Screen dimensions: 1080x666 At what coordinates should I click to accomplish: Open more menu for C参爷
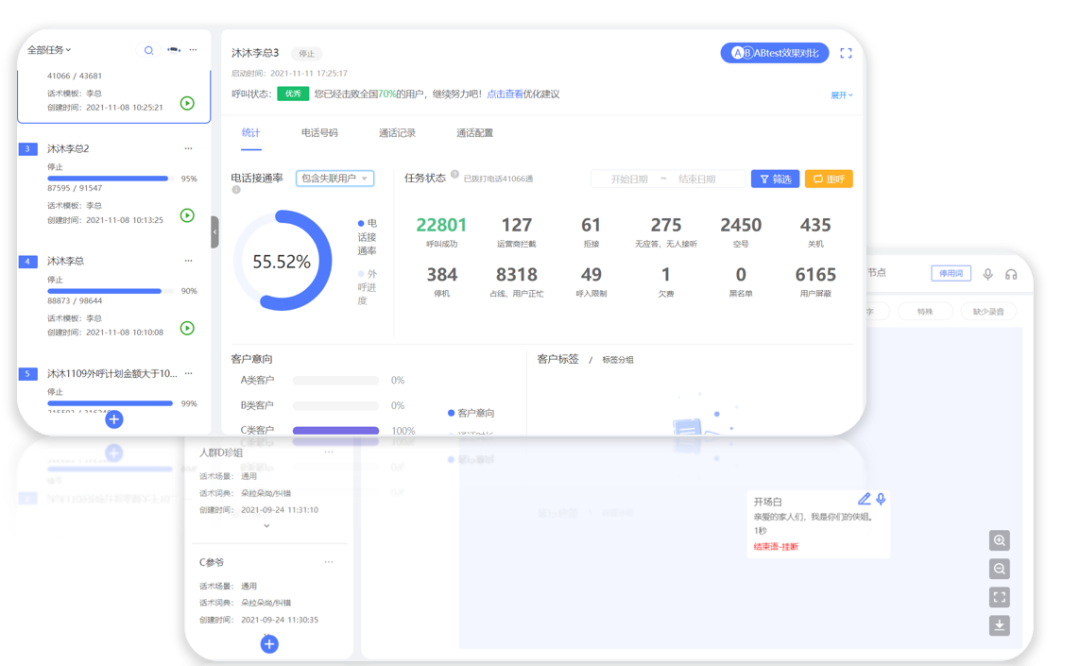point(329,562)
